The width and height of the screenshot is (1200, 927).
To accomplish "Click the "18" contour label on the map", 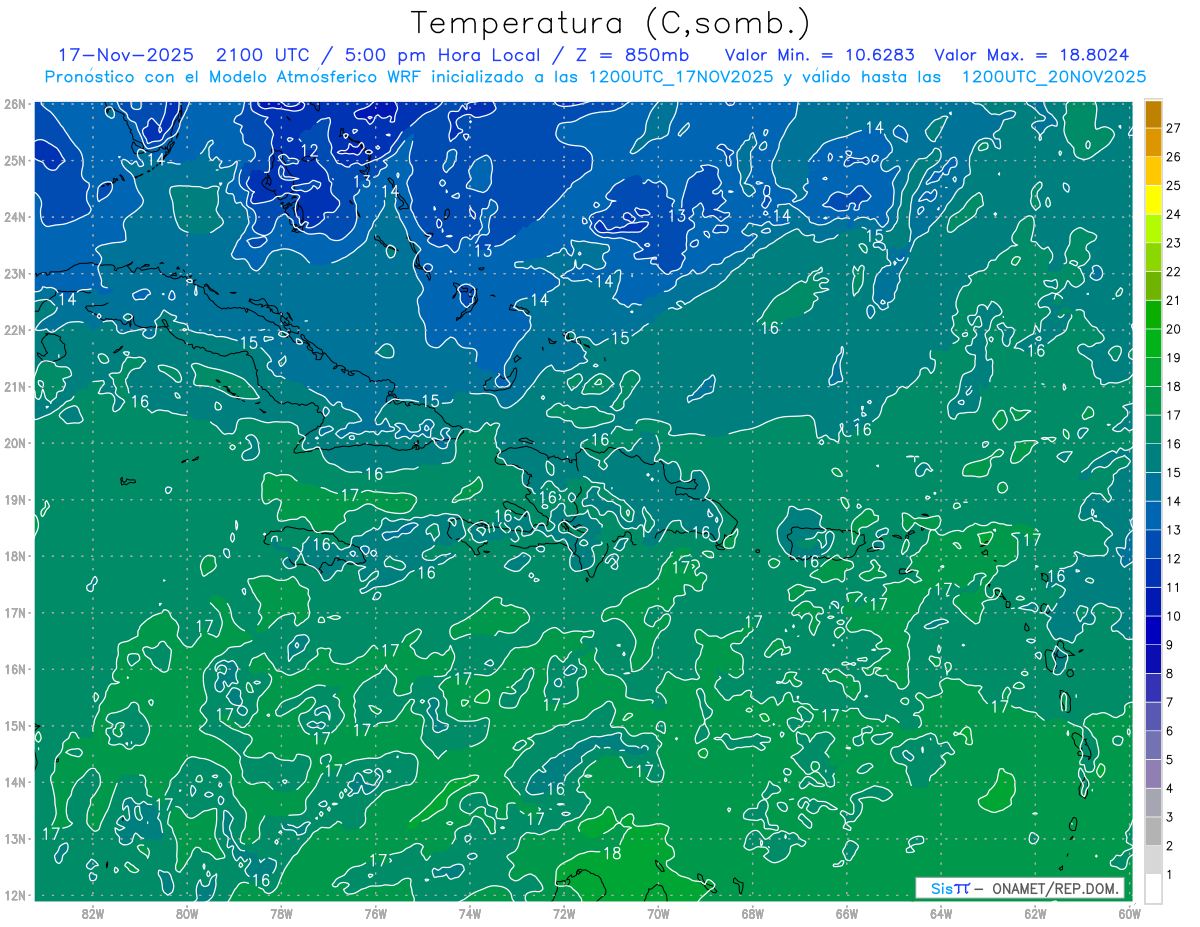I will coord(612,853).
